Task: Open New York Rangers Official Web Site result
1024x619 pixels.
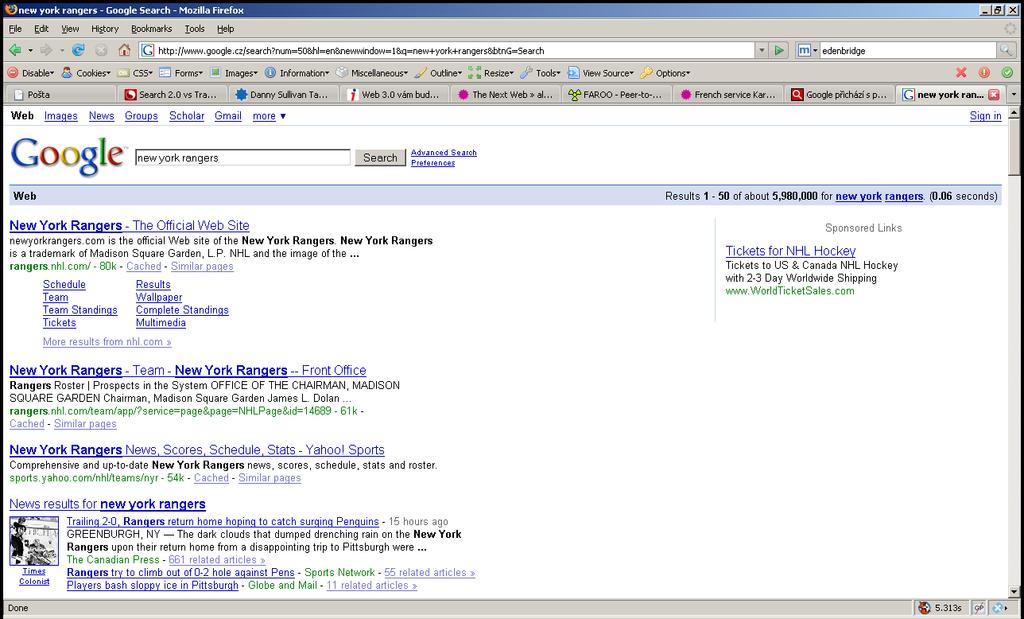Action: coord(129,225)
